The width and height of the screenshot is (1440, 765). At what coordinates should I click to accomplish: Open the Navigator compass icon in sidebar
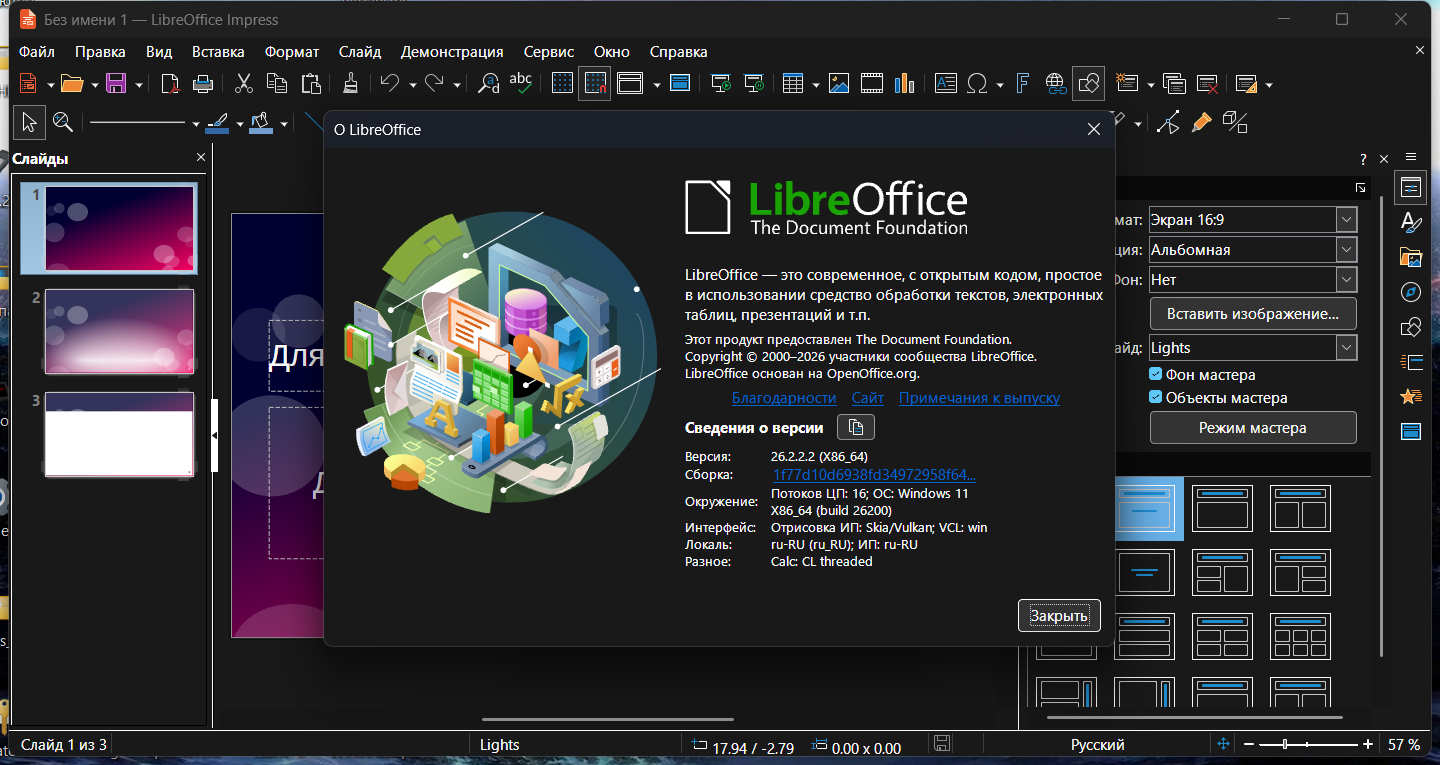(x=1411, y=292)
